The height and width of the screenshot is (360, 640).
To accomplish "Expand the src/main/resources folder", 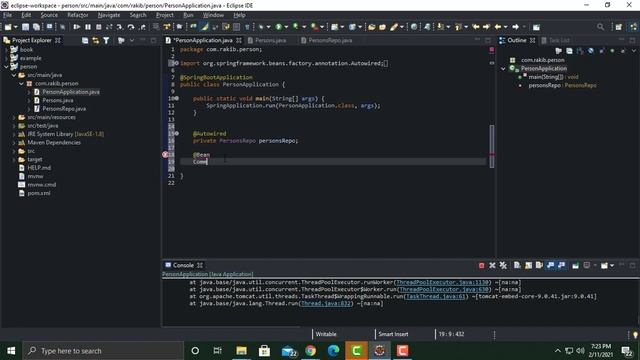I will coord(14,118).
